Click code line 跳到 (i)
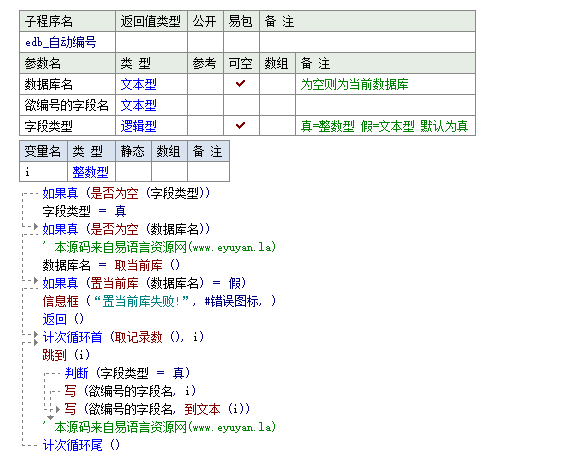 coord(66,355)
